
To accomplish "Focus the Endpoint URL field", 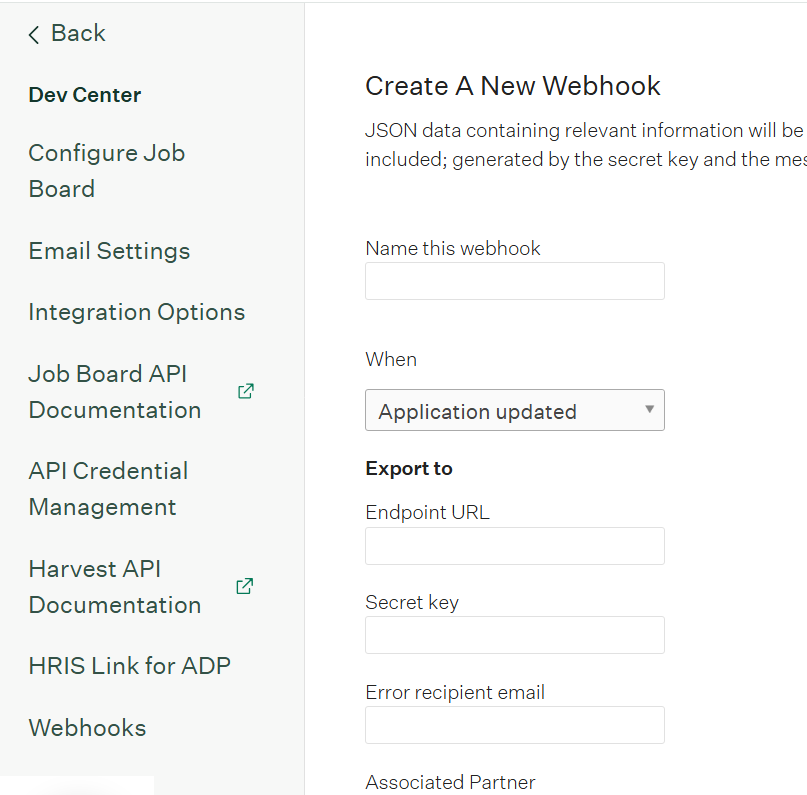I will click(x=515, y=546).
